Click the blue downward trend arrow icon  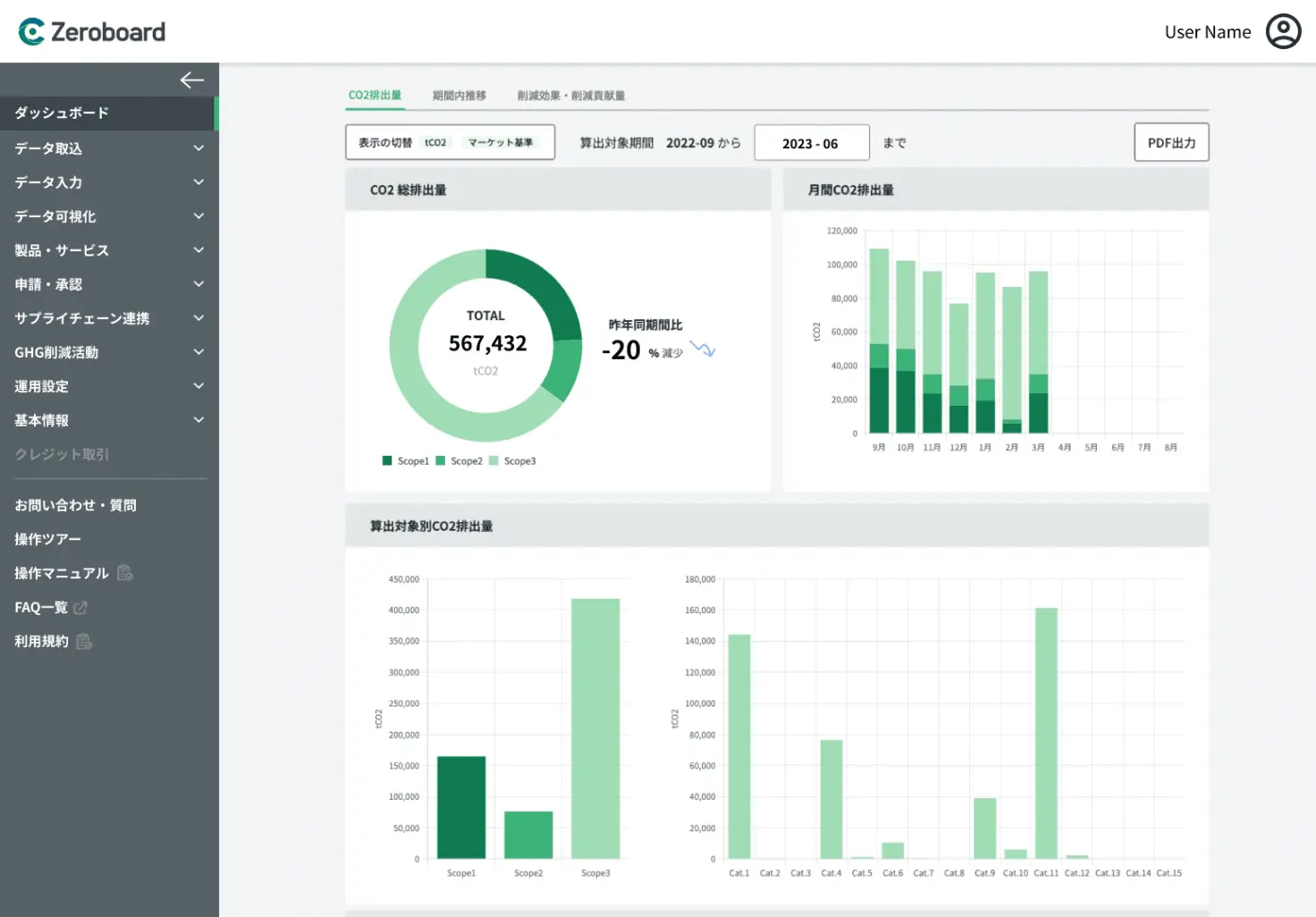point(702,349)
